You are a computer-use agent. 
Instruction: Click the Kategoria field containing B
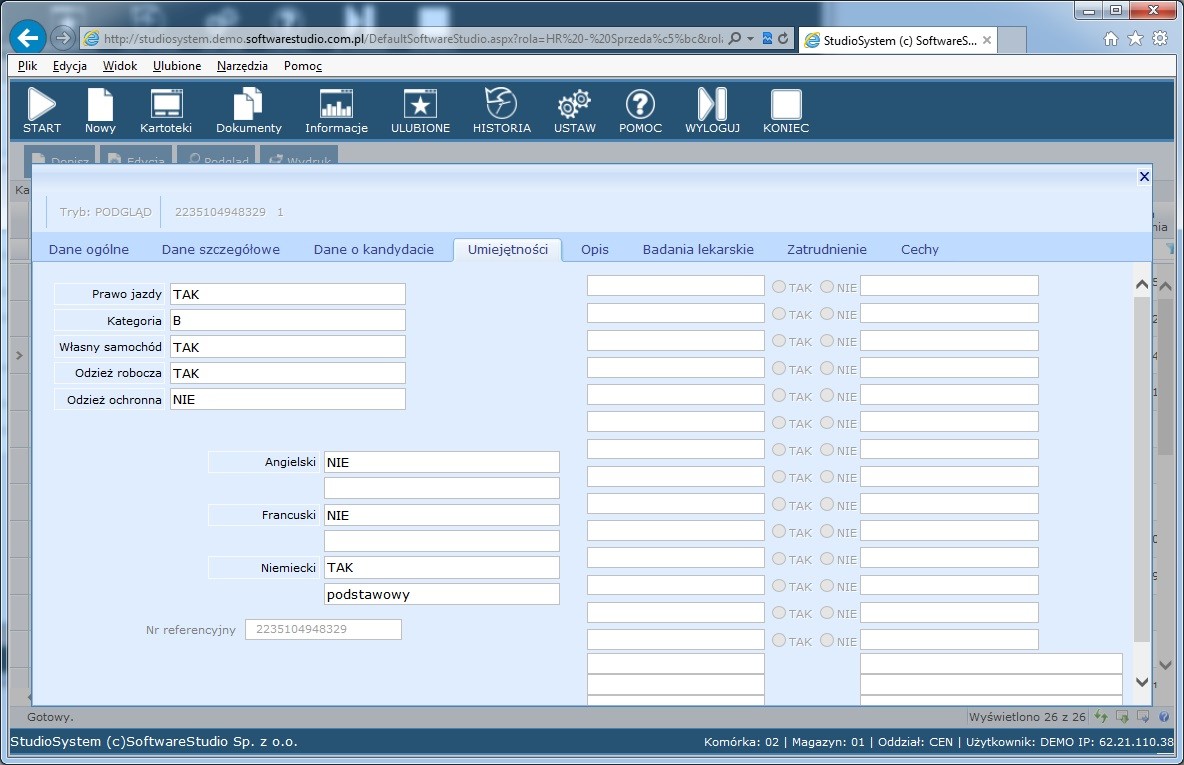[288, 320]
